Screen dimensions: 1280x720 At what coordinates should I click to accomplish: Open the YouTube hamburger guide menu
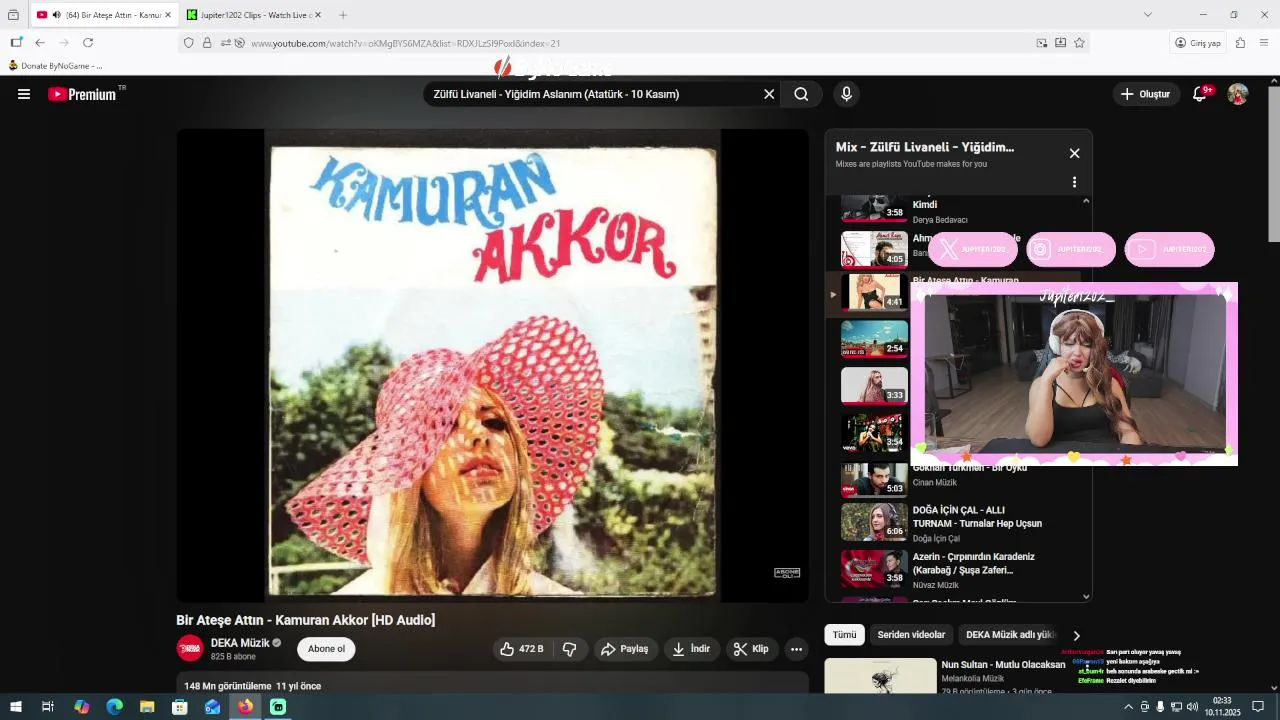[x=24, y=94]
